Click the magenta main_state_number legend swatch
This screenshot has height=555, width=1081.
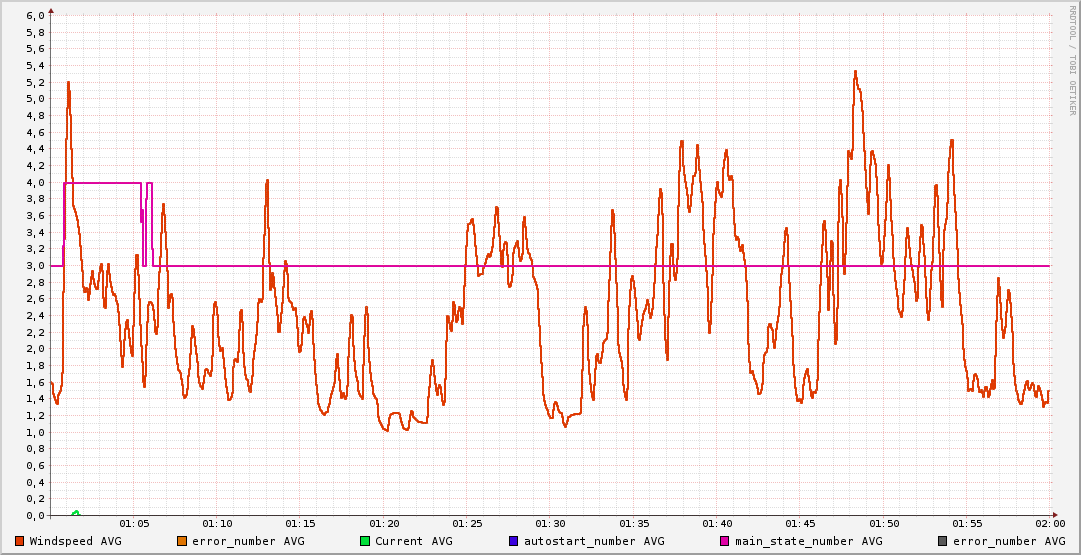(x=726, y=541)
